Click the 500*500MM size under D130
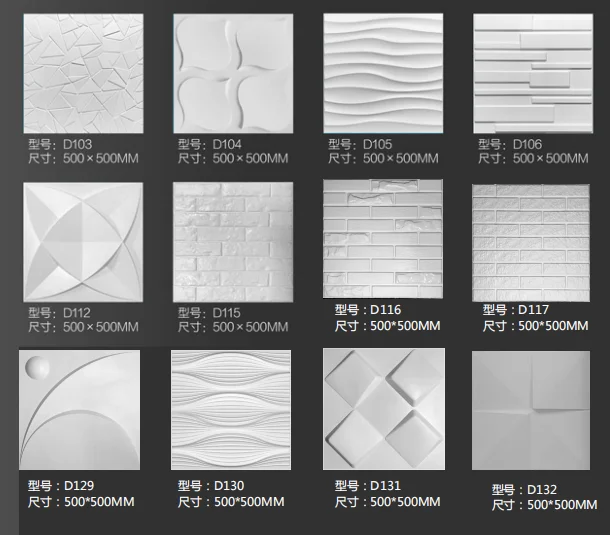The image size is (610, 535). (x=249, y=502)
